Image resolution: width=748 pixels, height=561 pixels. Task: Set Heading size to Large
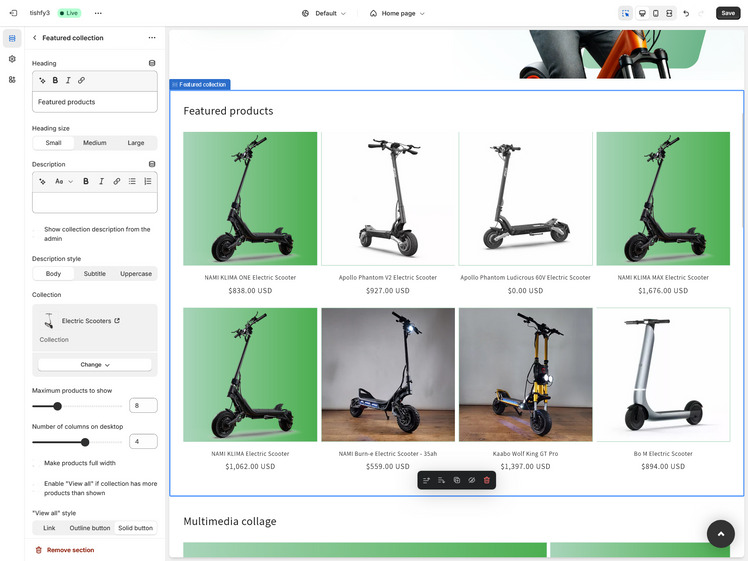(136, 143)
